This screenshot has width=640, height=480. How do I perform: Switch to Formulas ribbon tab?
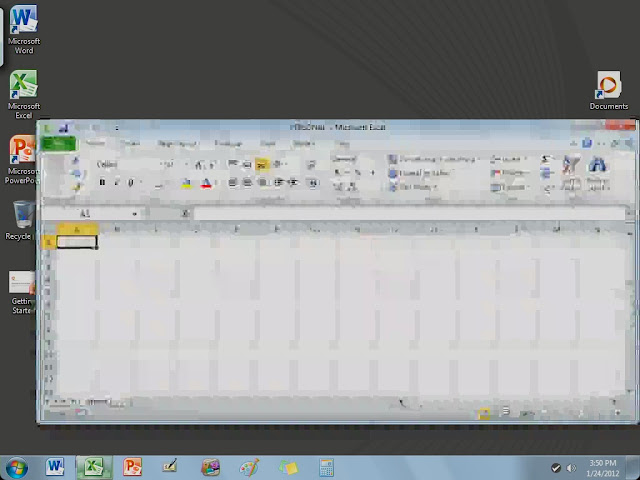click(x=228, y=143)
